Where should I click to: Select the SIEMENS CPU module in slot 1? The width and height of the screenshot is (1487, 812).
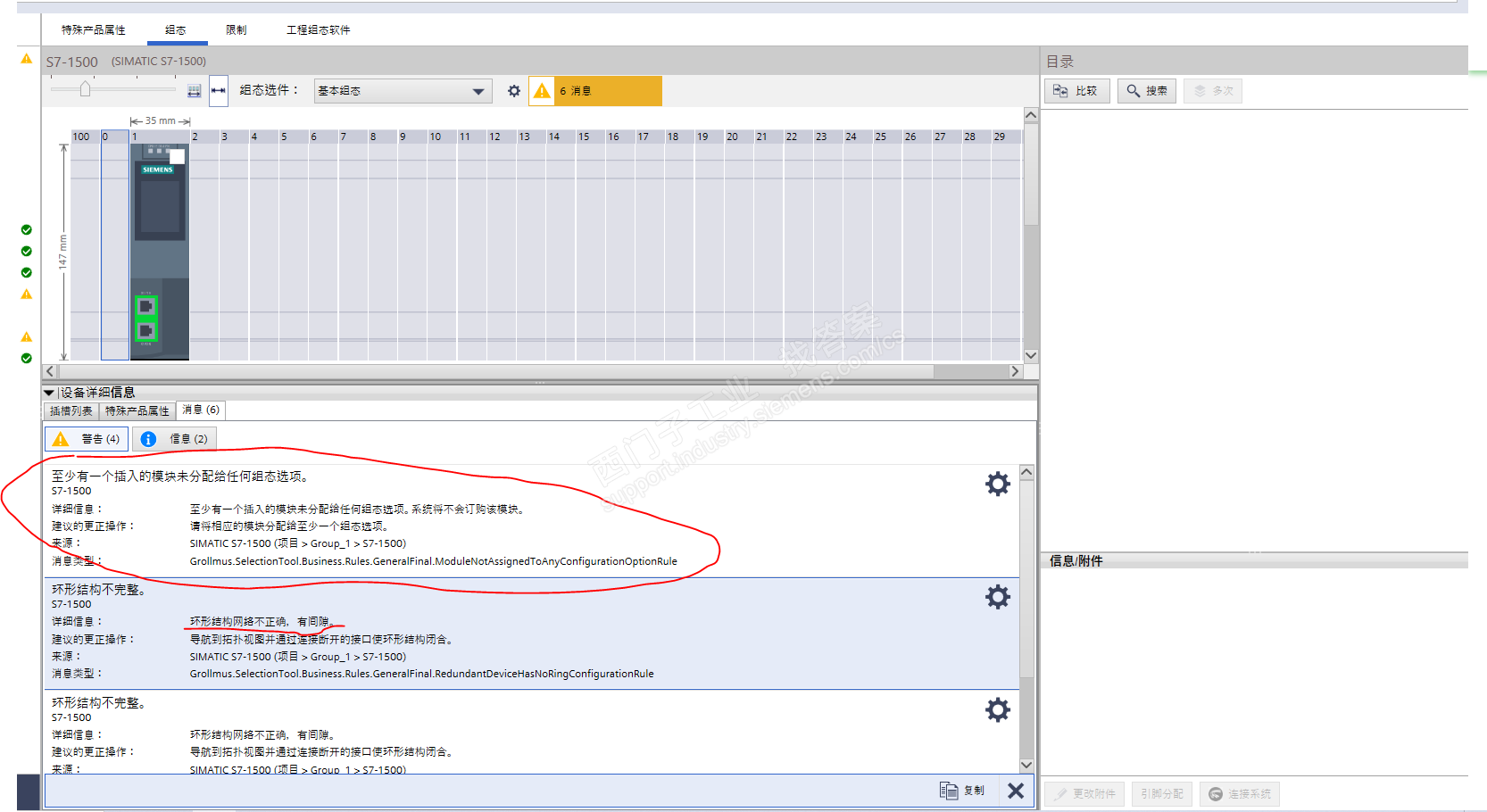(160, 250)
